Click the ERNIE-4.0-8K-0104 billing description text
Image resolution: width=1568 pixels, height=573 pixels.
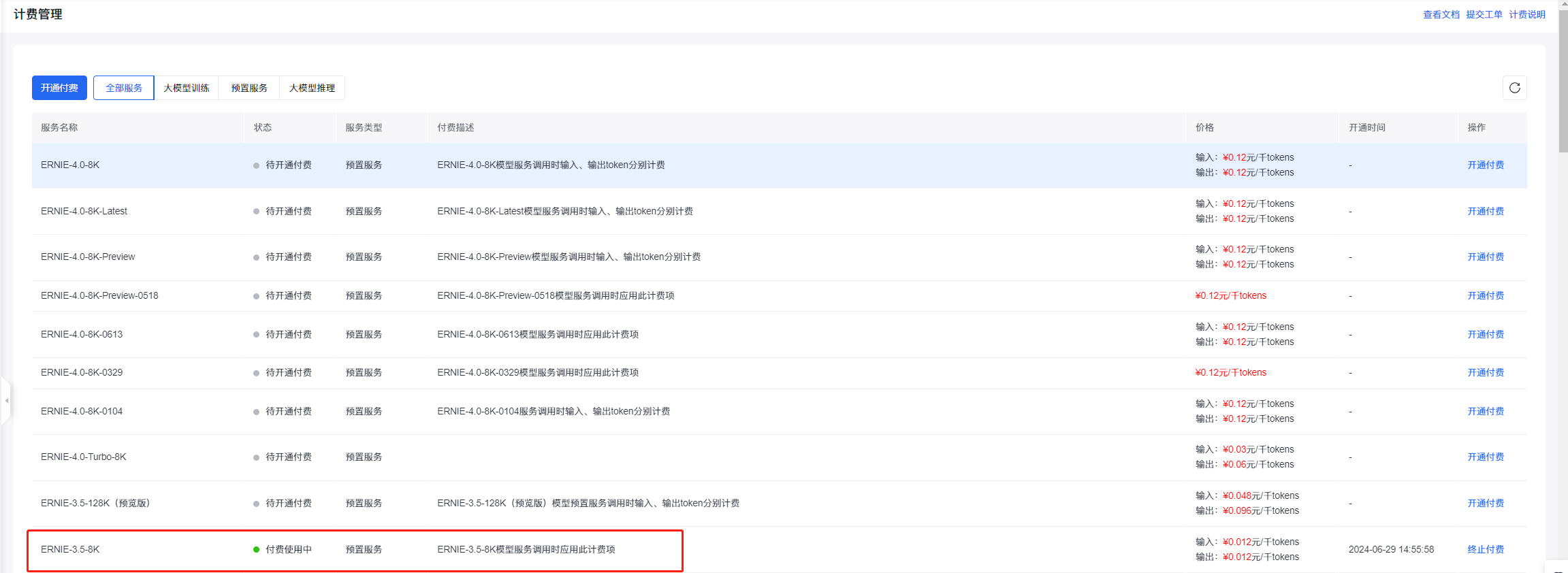tap(554, 412)
